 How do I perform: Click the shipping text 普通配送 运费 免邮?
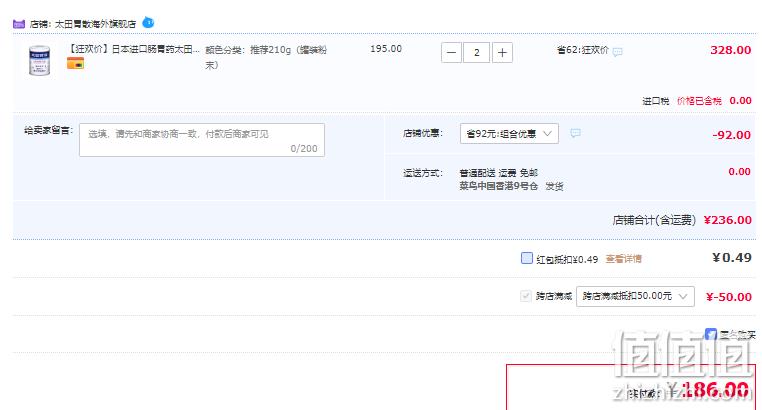[498, 173]
